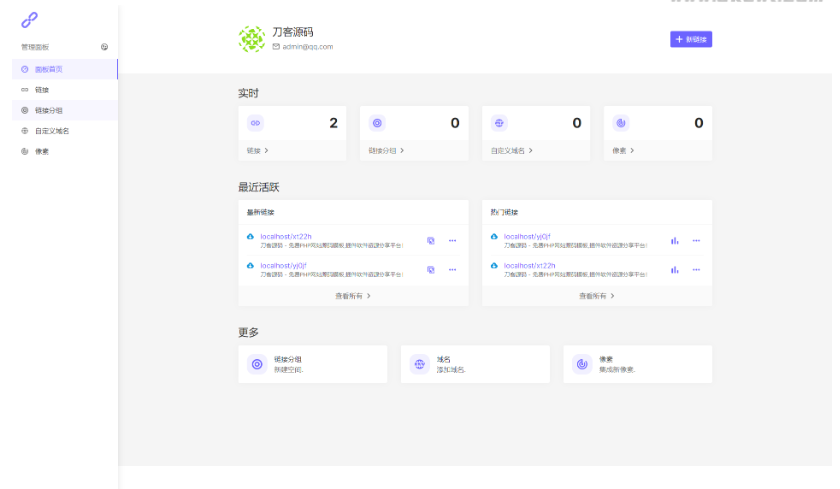The width and height of the screenshot is (840, 489).
Task: Open 像素 in the sidebar menu
Action: [x=65, y=152]
